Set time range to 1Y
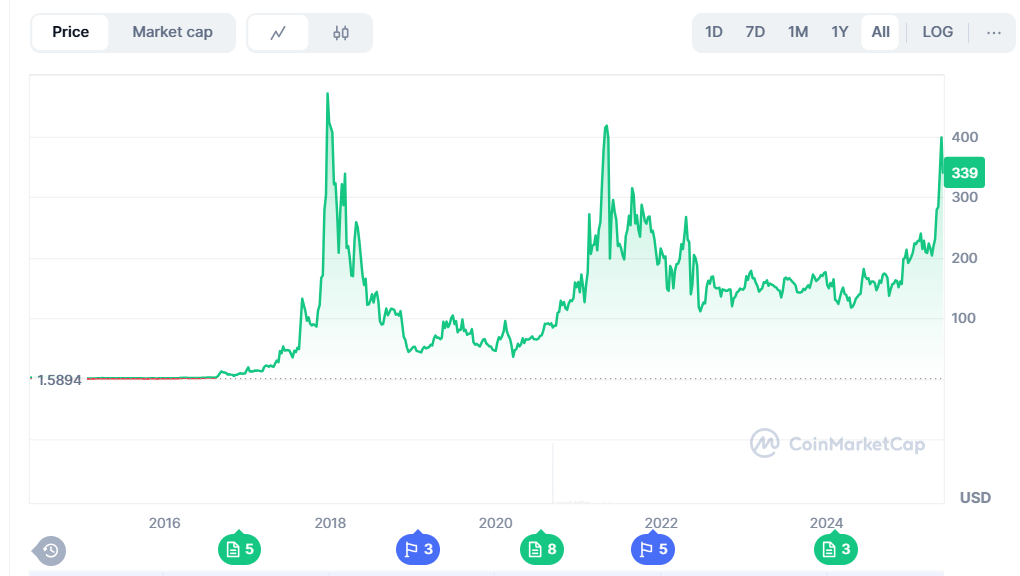Screen dimensions: 1020x576 [840, 32]
